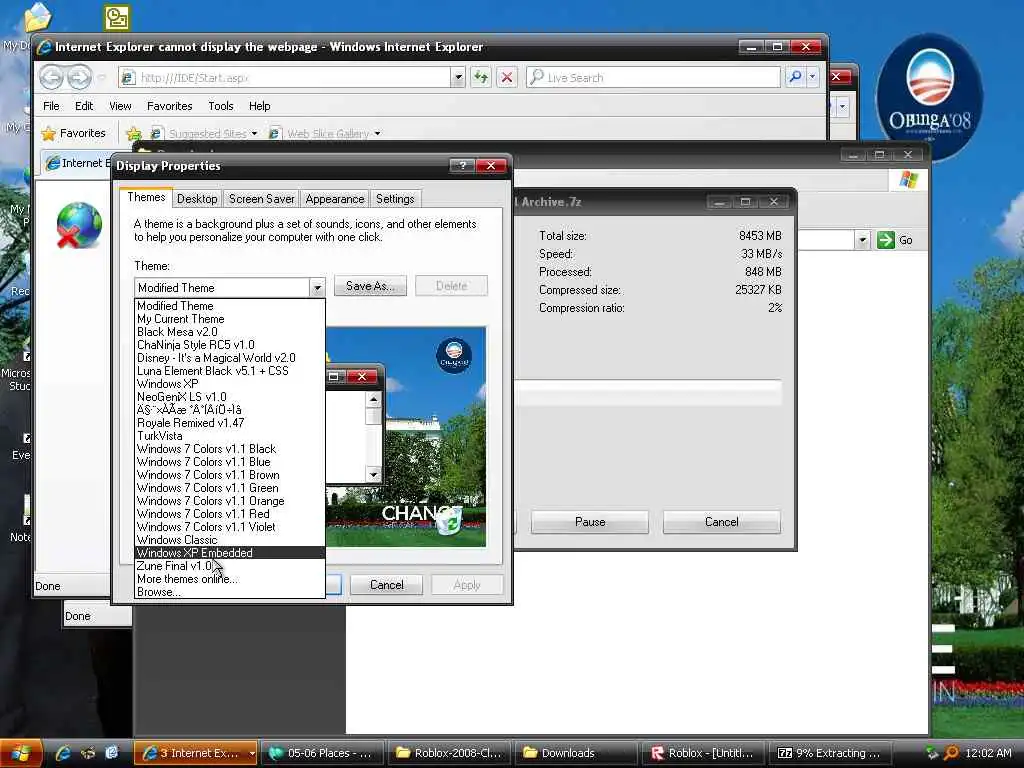
Task: Open the Help menu in Internet Explorer
Action: point(259,106)
